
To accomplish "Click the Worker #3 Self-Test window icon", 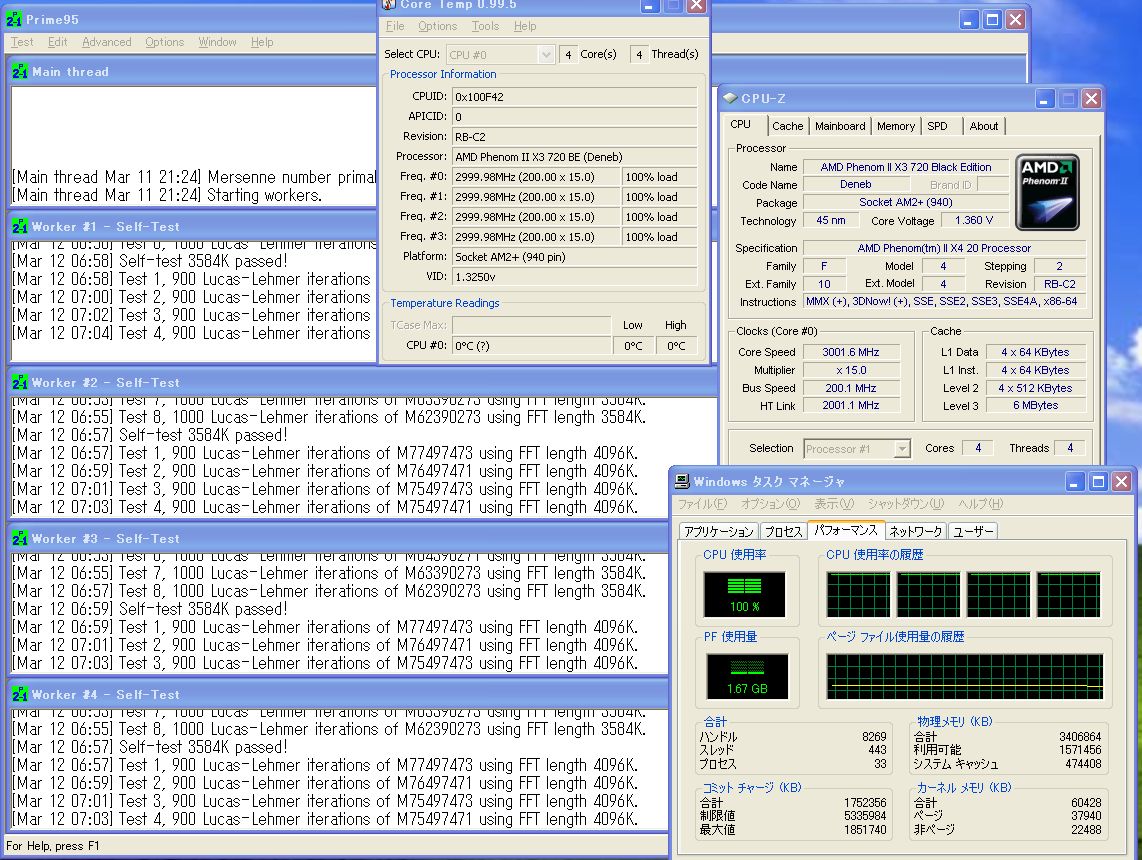I will (x=19, y=539).
